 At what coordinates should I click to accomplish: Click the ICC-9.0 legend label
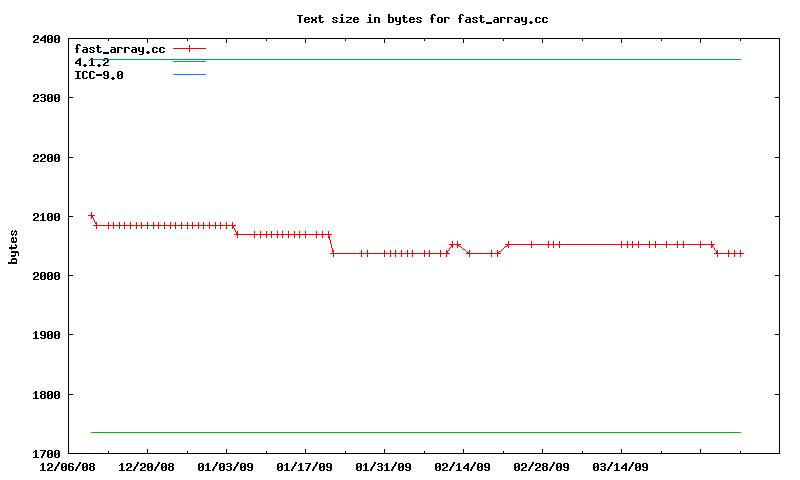click(99, 75)
